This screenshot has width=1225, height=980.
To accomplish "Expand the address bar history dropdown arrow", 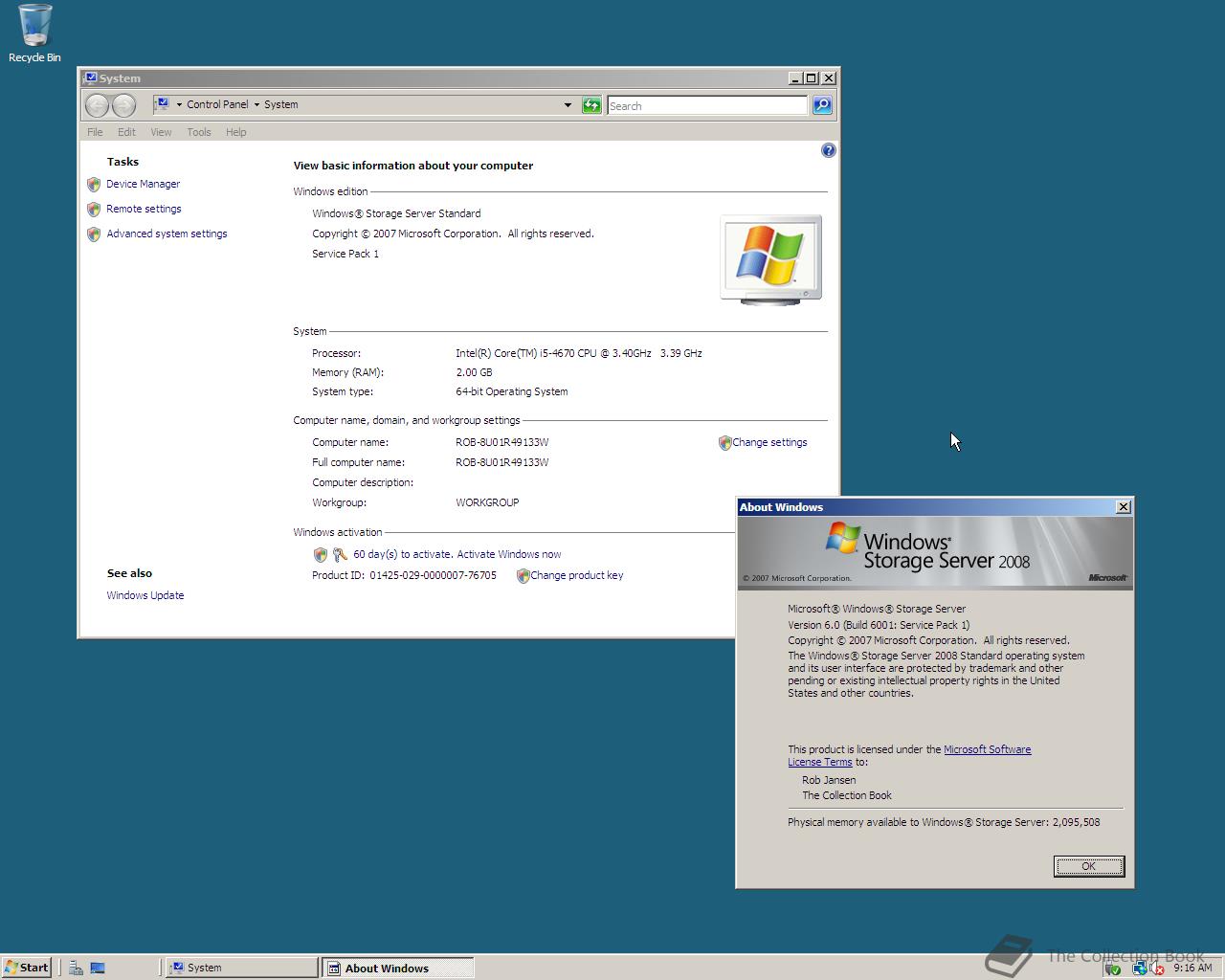I will (x=568, y=105).
